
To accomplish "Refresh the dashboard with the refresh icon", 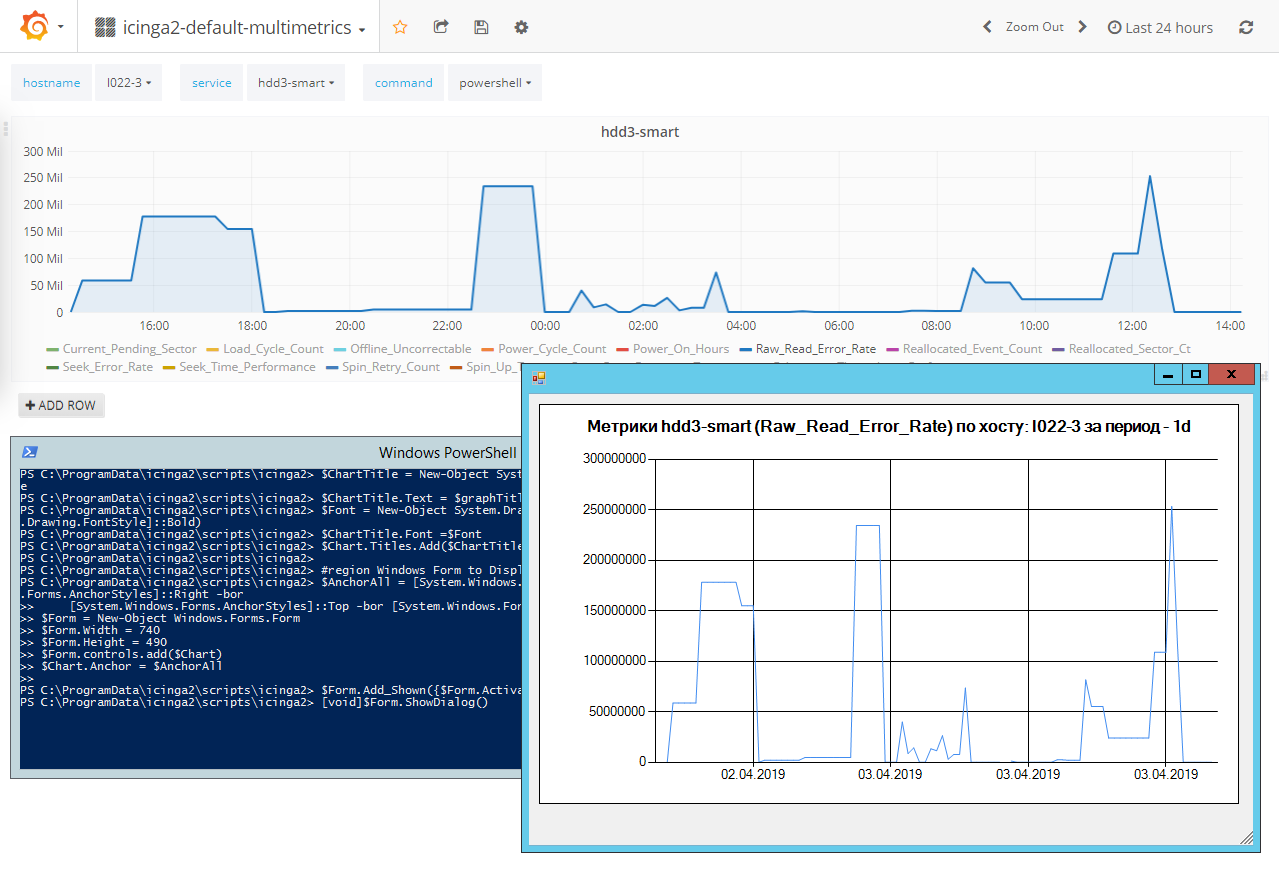I will coord(1246,28).
